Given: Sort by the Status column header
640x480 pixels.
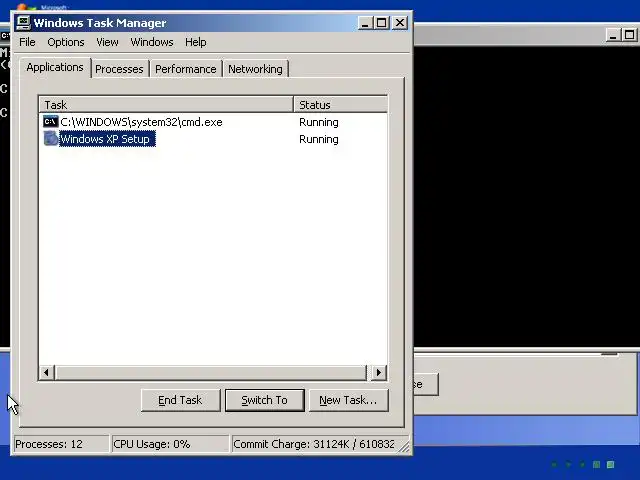Looking at the screenshot, I should pyautogui.click(x=340, y=104).
